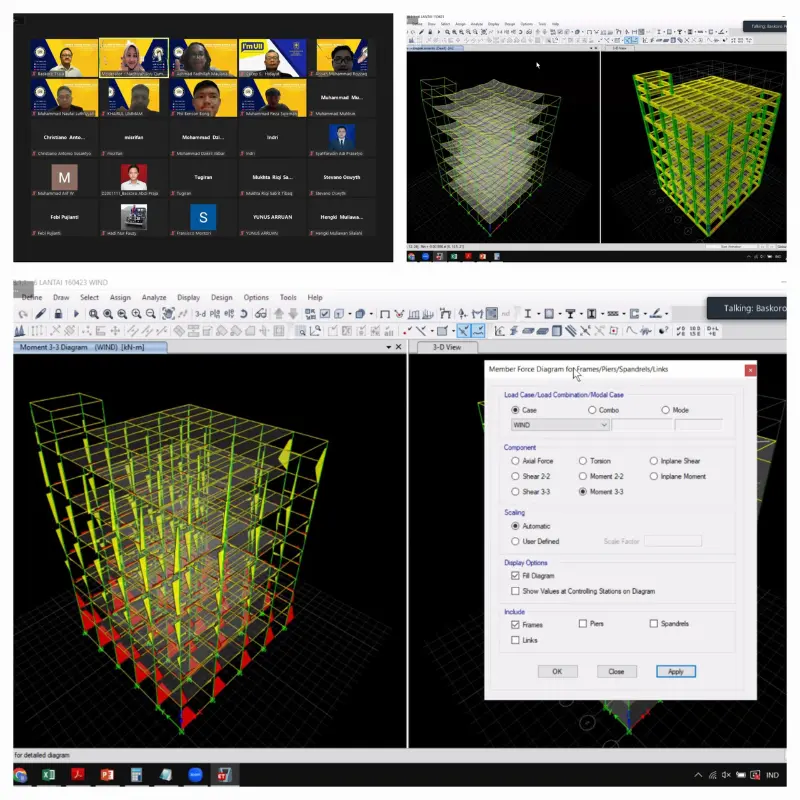
Task: Check the Piers include option
Action: (583, 624)
